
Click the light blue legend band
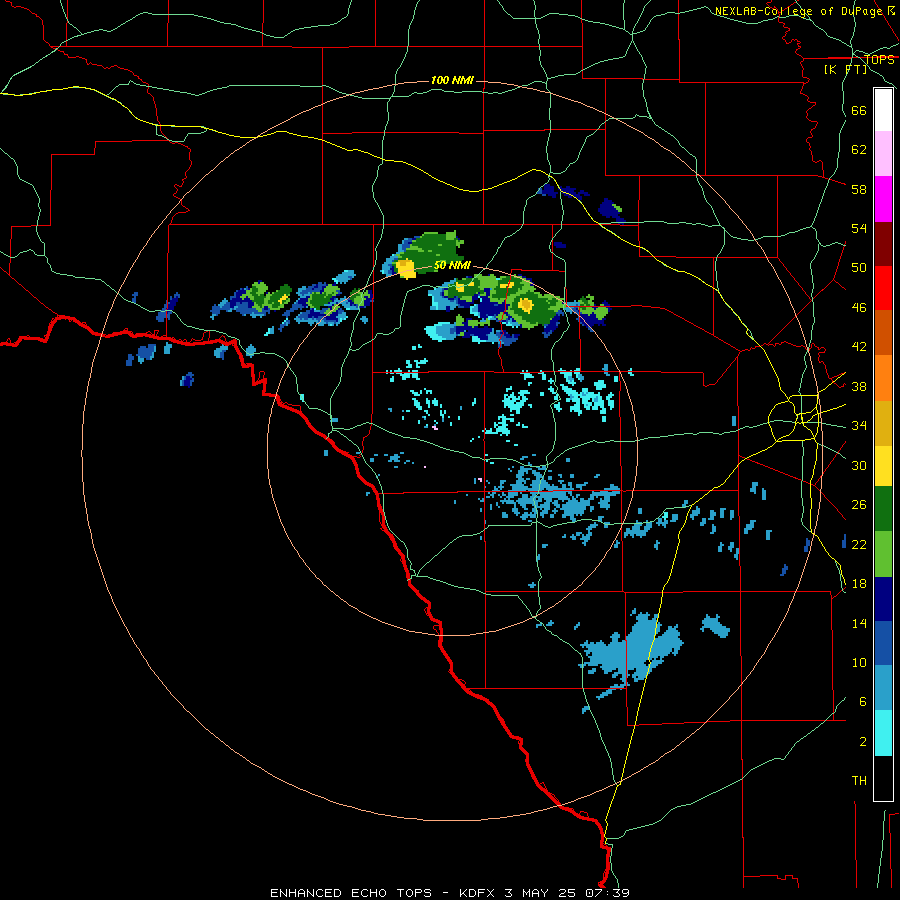pos(883,688)
